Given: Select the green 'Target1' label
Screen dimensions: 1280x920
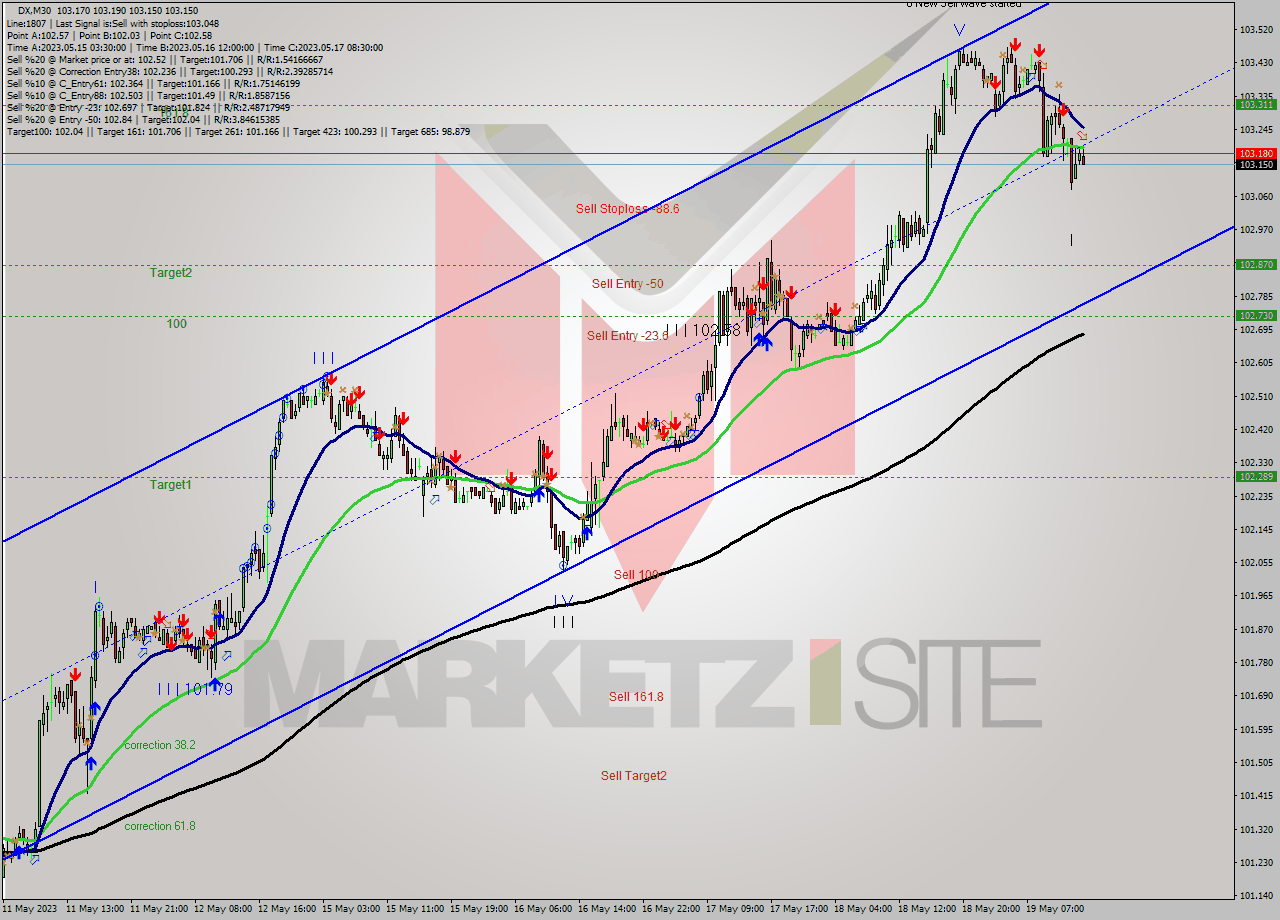Looking at the screenshot, I should 170,485.
